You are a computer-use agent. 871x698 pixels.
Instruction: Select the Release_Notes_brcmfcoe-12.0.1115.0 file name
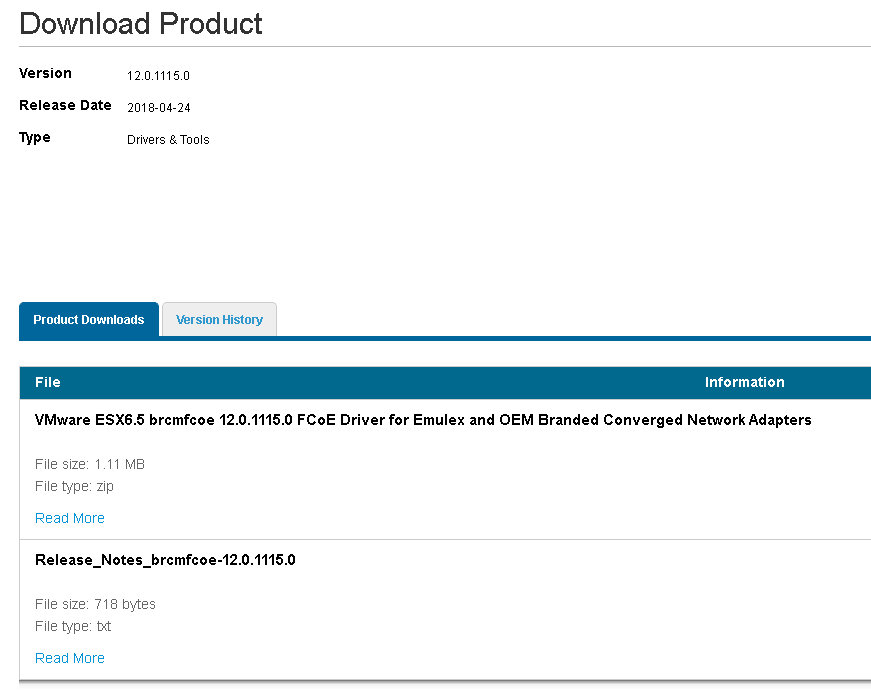pyautogui.click(x=165, y=560)
